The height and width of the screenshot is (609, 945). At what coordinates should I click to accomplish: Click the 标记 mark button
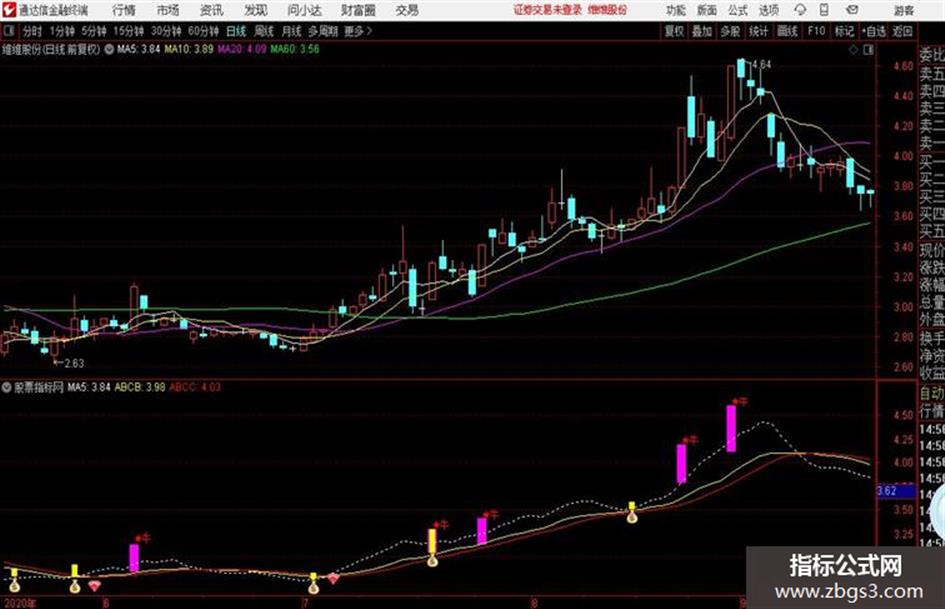[x=844, y=31]
